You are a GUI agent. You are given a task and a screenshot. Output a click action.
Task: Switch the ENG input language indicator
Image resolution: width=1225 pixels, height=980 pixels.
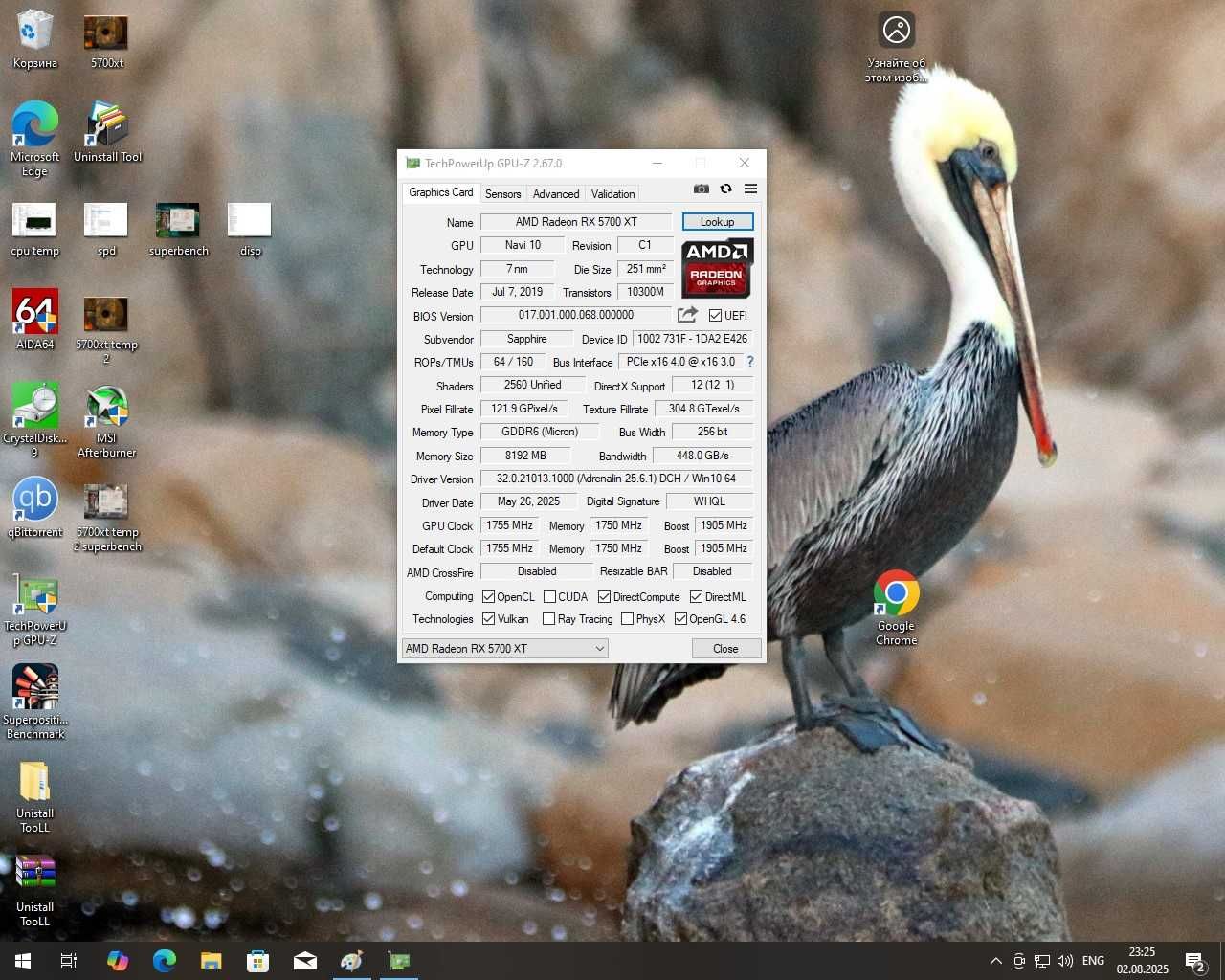tap(1093, 961)
